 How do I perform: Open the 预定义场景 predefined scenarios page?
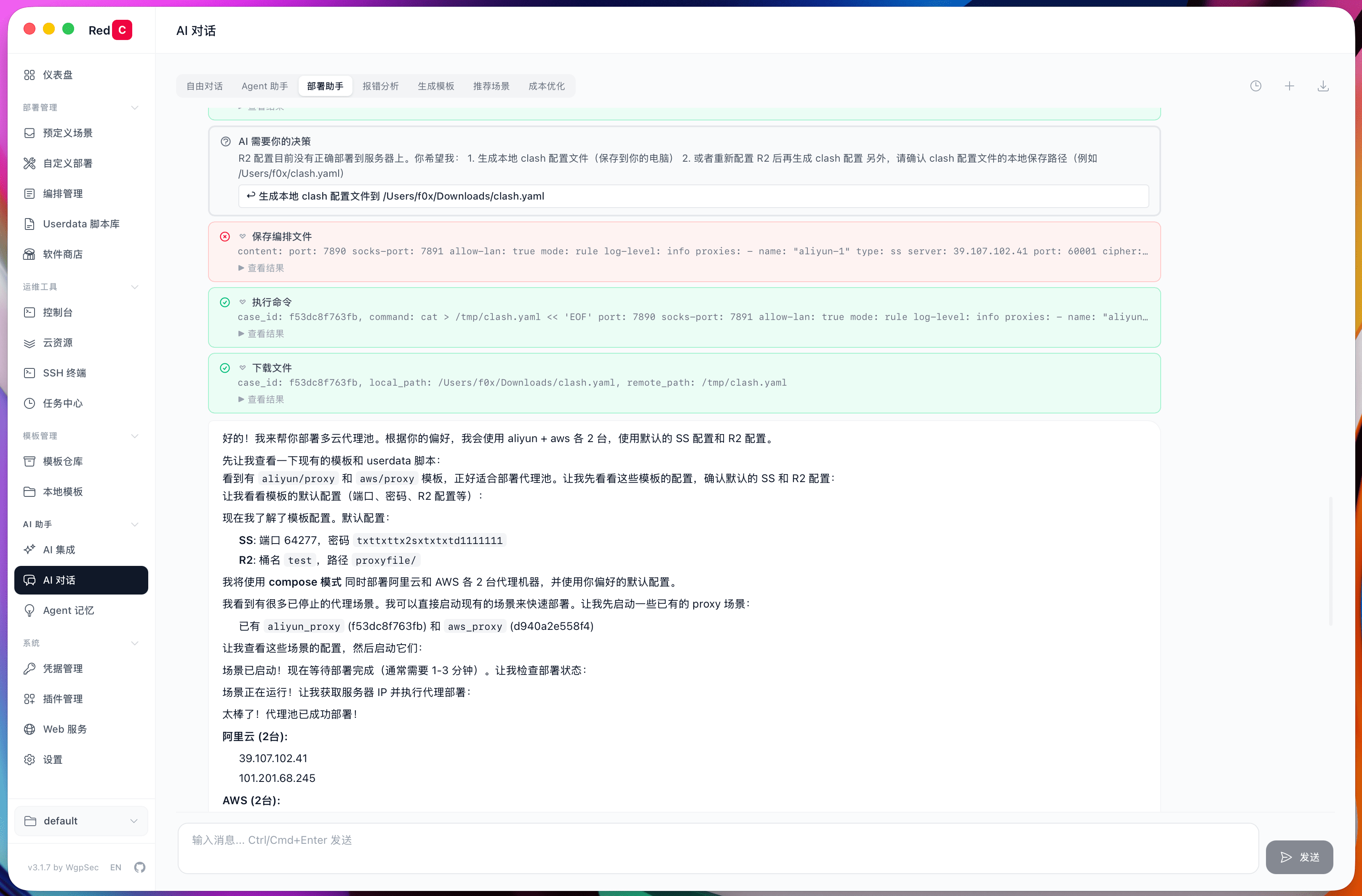tap(67, 133)
